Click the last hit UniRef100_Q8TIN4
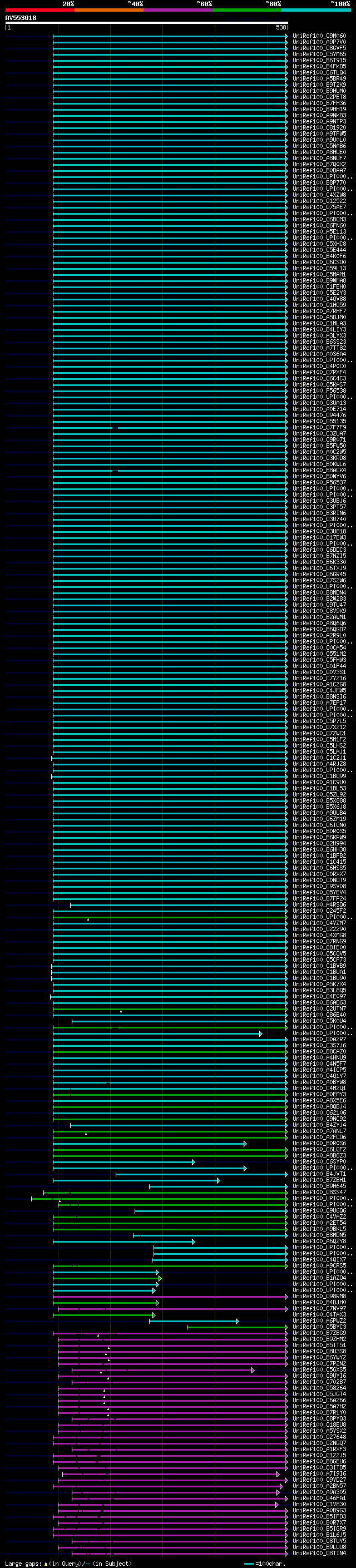 [319, 1554]
